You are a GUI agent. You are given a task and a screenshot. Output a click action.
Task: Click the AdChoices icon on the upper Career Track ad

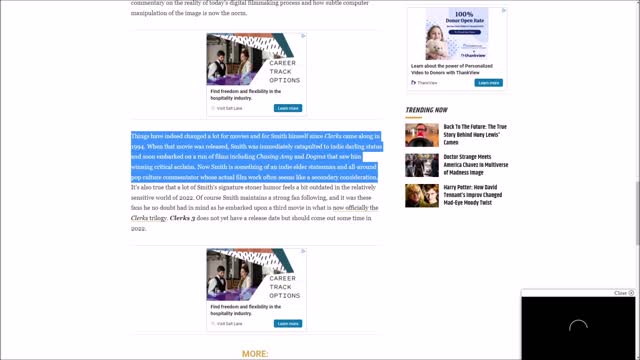point(303,36)
